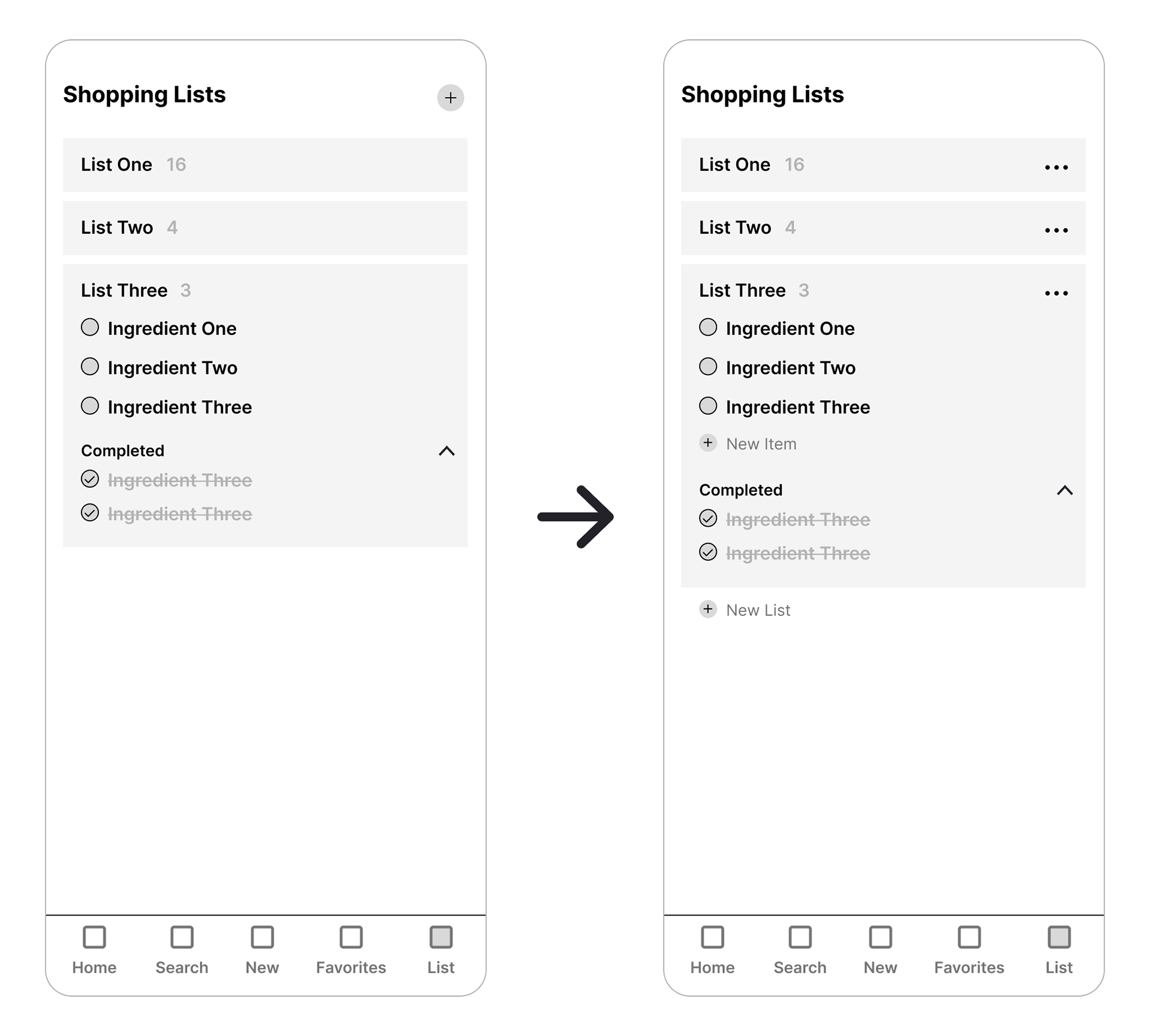This screenshot has width=1151, height=1036.
Task: Open List Two's three-dot menu
Action: tap(1056, 230)
